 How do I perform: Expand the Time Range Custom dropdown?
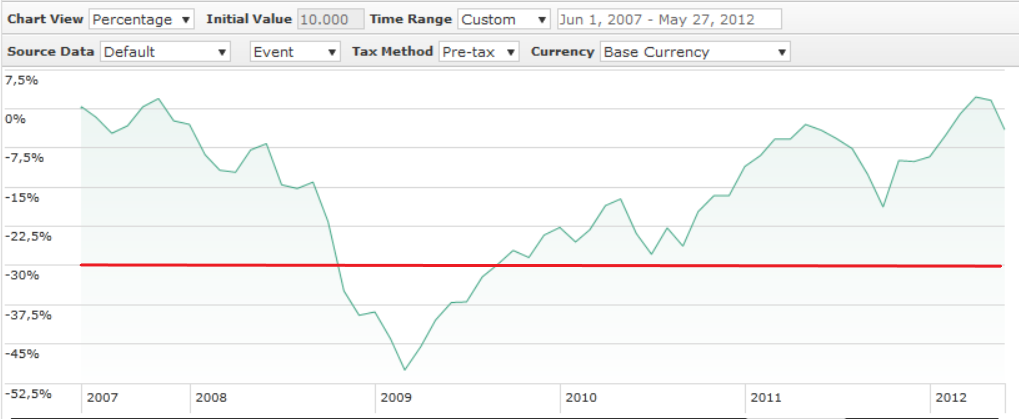[x=503, y=20]
